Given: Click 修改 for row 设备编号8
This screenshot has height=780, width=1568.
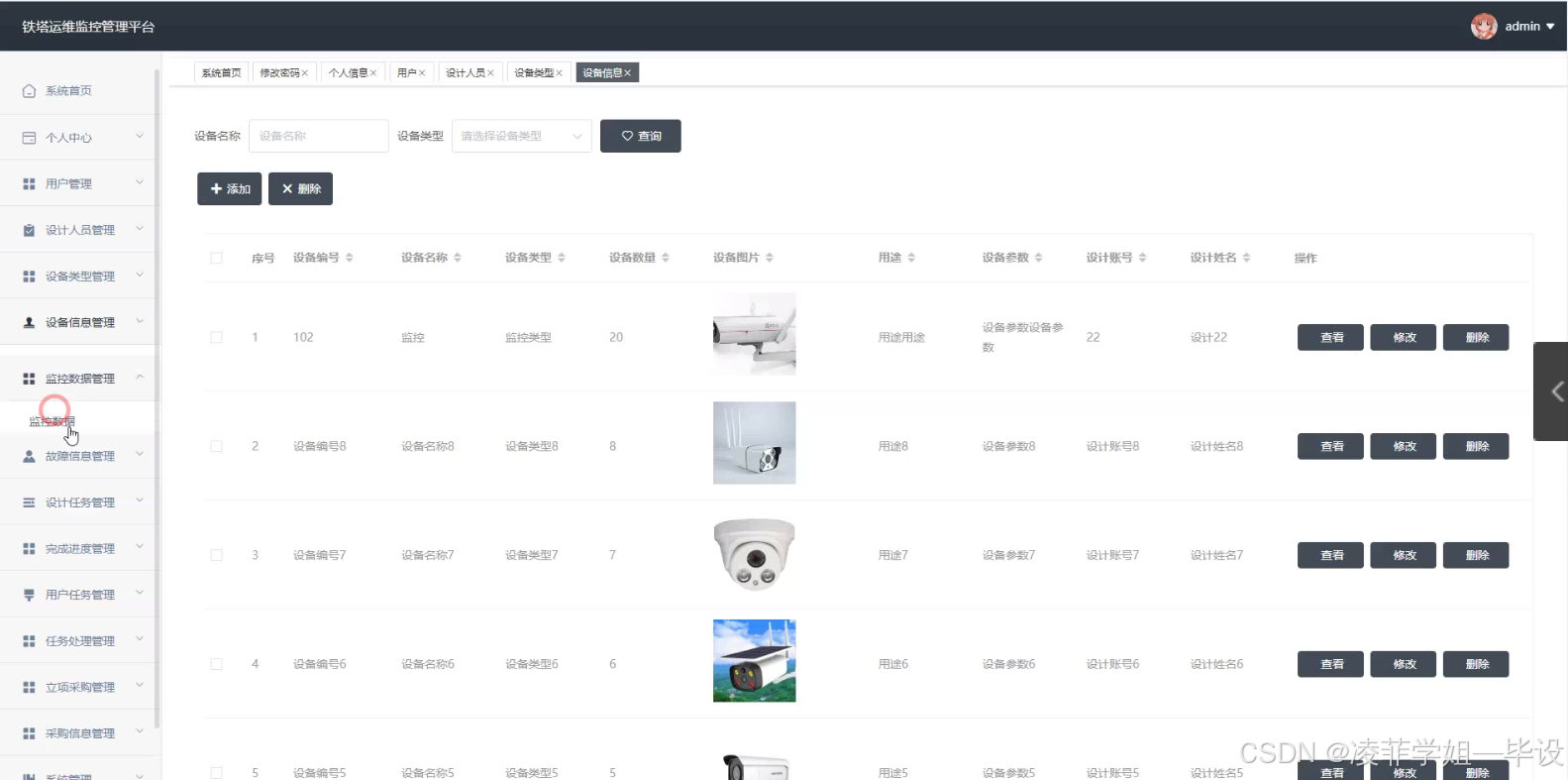Looking at the screenshot, I should pos(1403,446).
